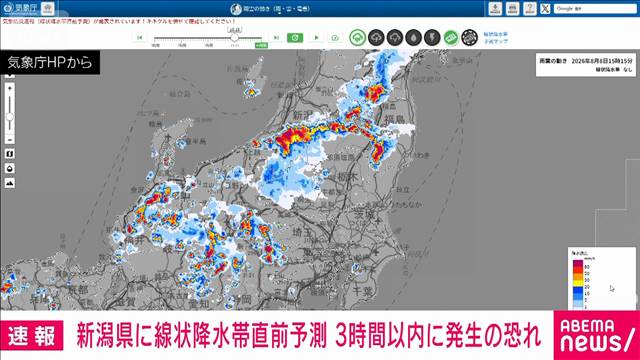Jump to the last timeline frame
The image size is (640, 360).
click(x=276, y=38)
